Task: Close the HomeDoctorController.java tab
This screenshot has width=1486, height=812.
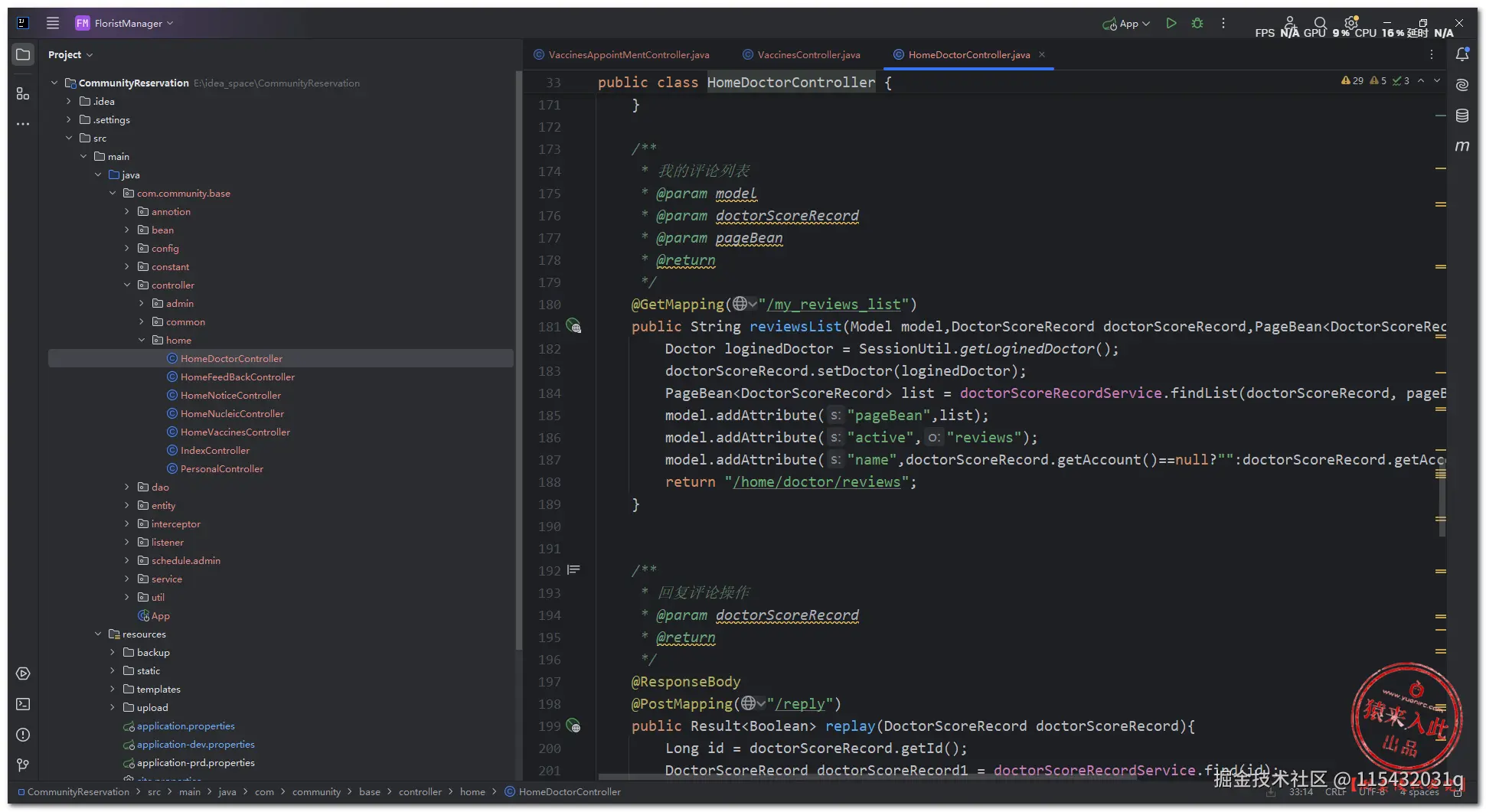Action: pyautogui.click(x=1042, y=54)
